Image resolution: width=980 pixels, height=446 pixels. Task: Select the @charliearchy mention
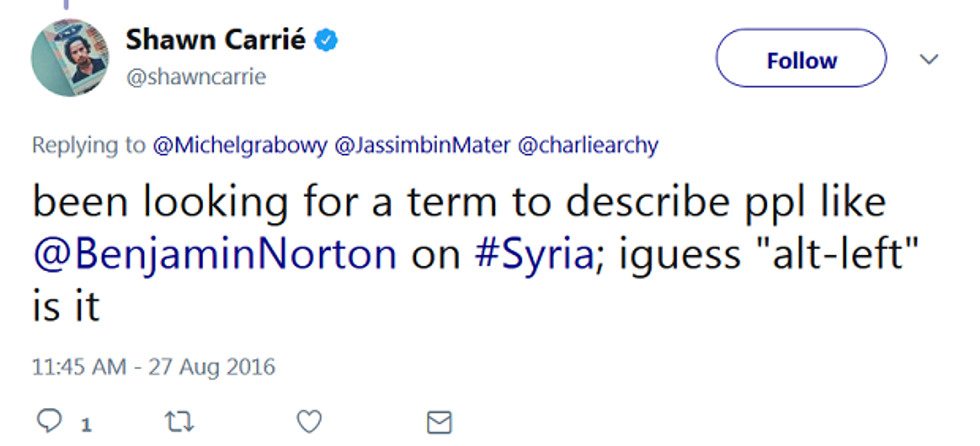click(588, 145)
